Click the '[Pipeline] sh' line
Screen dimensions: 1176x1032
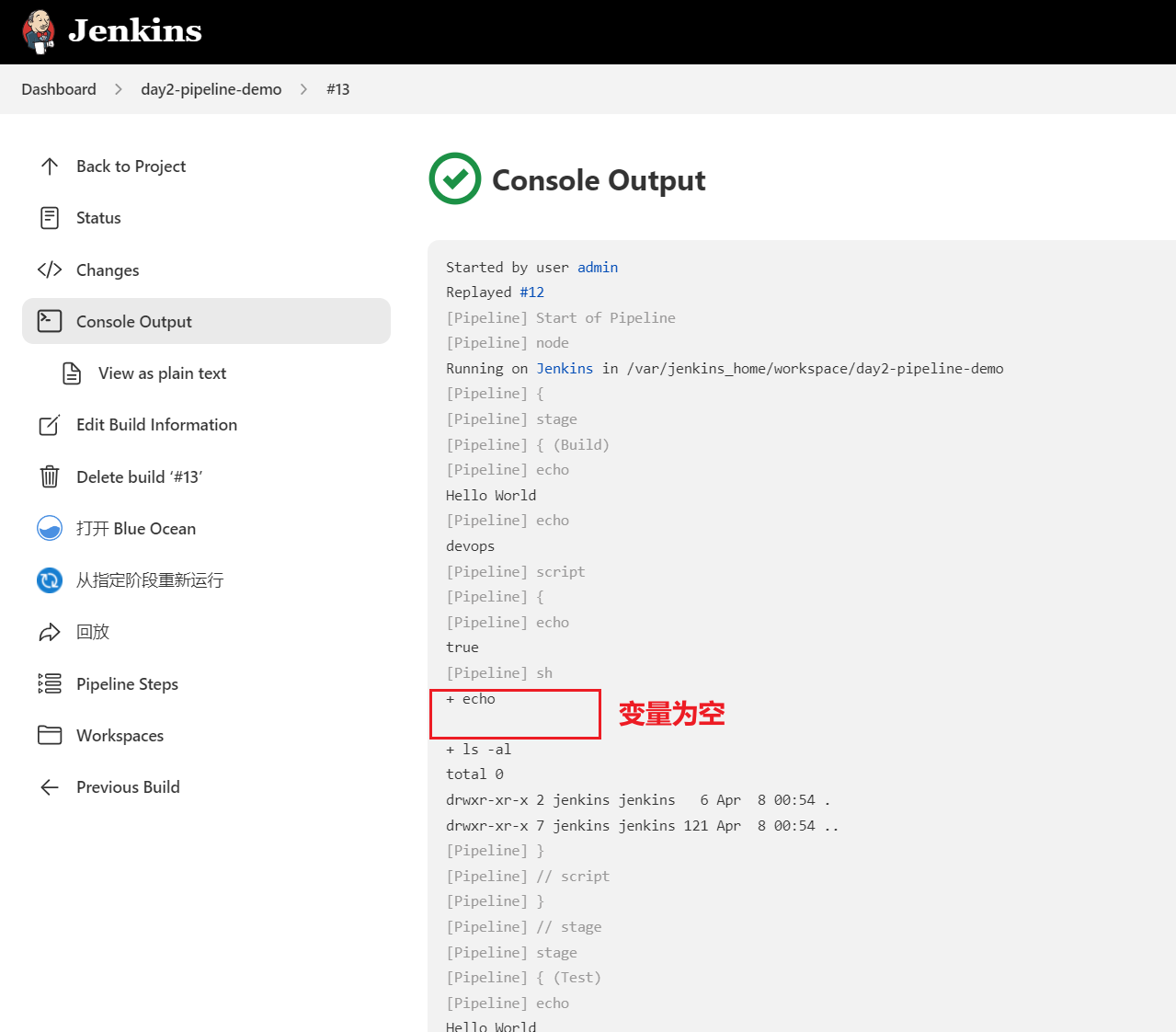click(x=499, y=673)
